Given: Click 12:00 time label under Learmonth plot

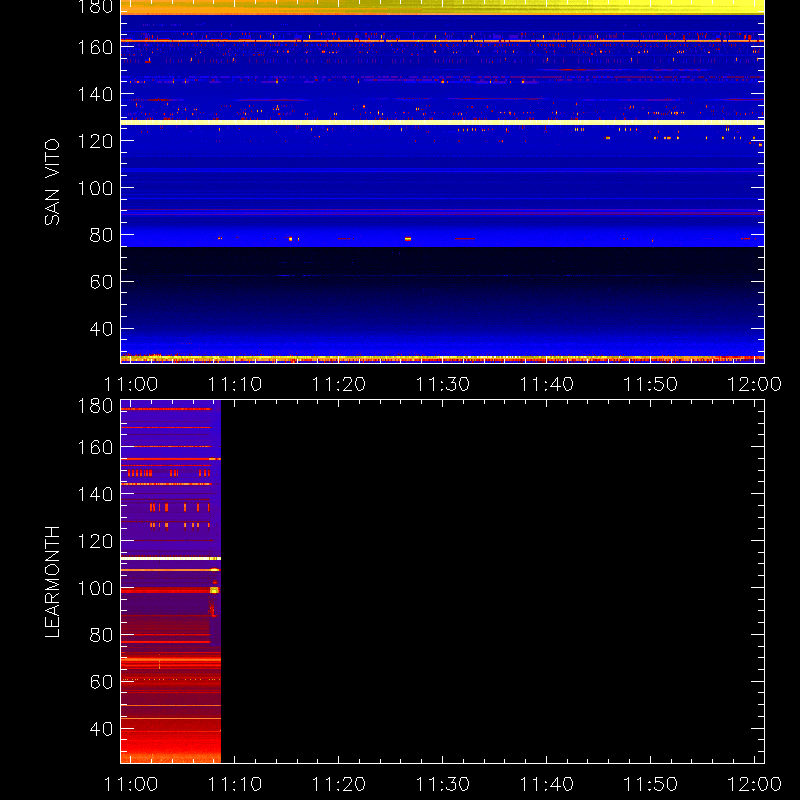Looking at the screenshot, I should coord(754,784).
